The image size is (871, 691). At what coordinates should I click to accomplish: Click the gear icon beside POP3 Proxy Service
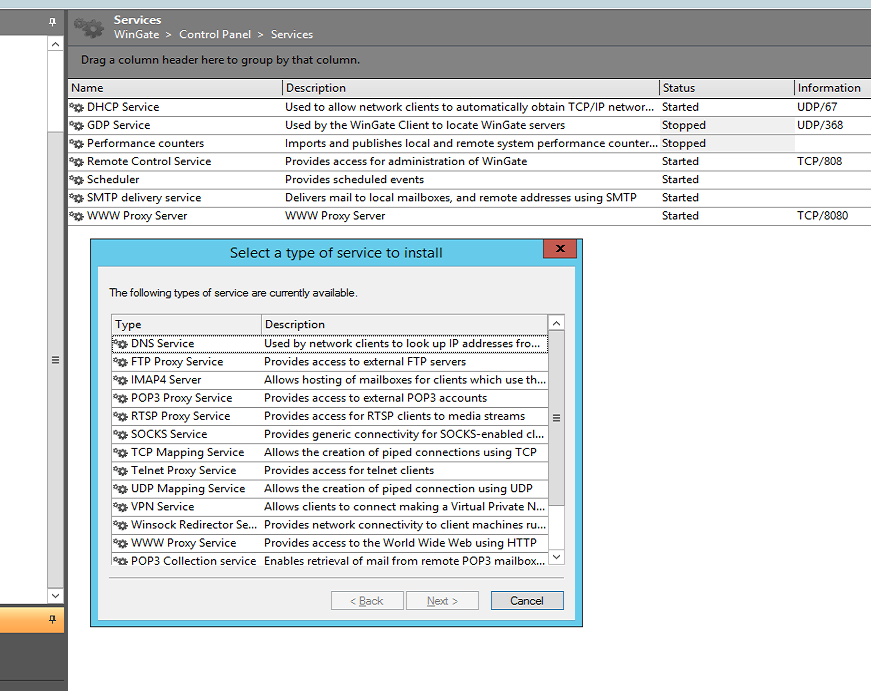point(121,398)
